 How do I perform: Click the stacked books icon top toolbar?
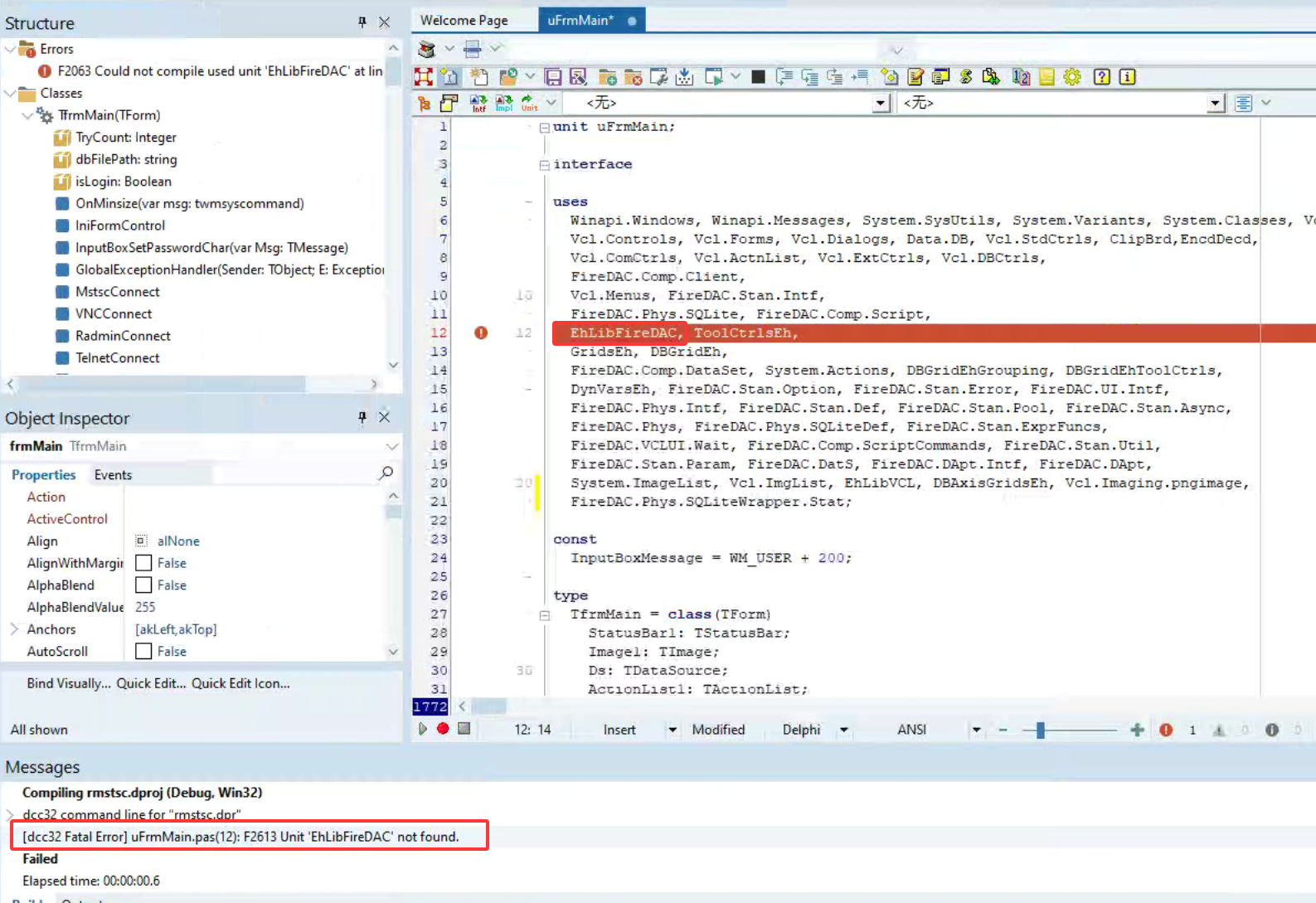tap(426, 49)
